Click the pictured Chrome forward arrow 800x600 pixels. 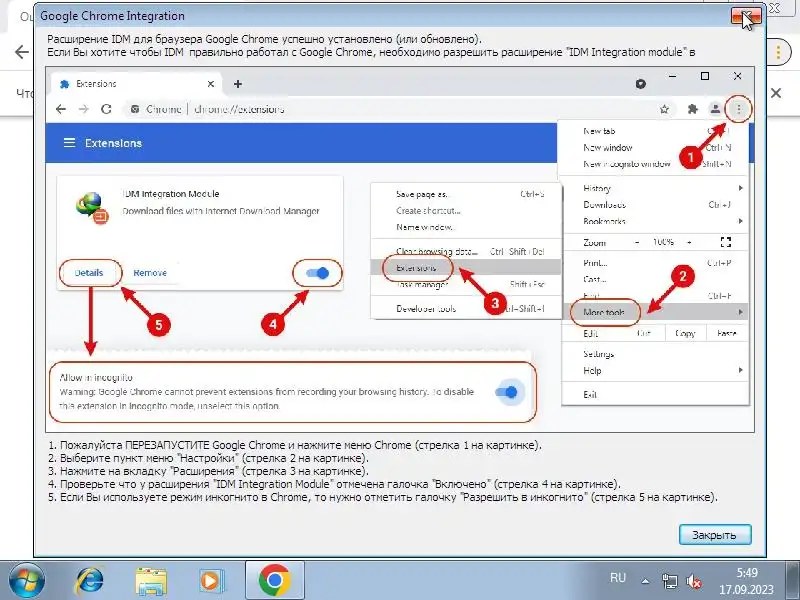[84, 109]
